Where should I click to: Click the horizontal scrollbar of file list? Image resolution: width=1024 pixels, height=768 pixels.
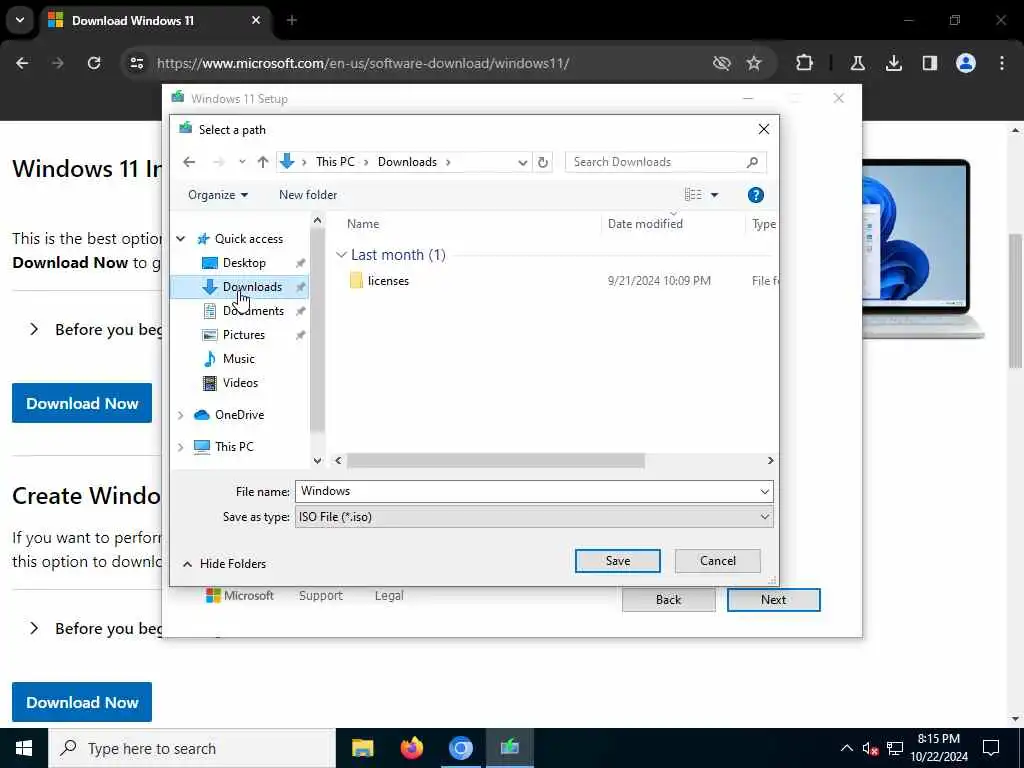pyautogui.click(x=495, y=460)
